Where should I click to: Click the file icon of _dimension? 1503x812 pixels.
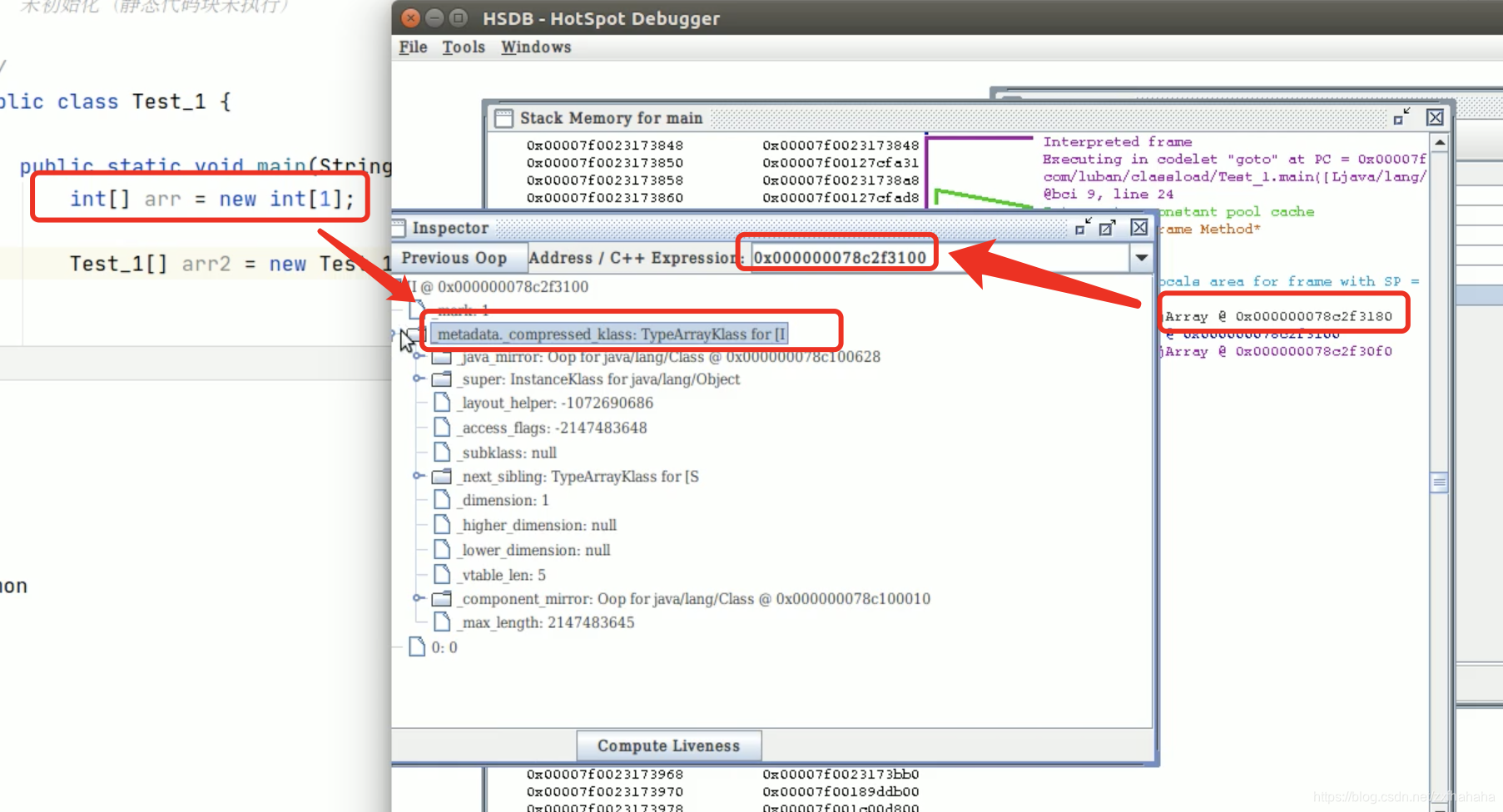(x=442, y=500)
